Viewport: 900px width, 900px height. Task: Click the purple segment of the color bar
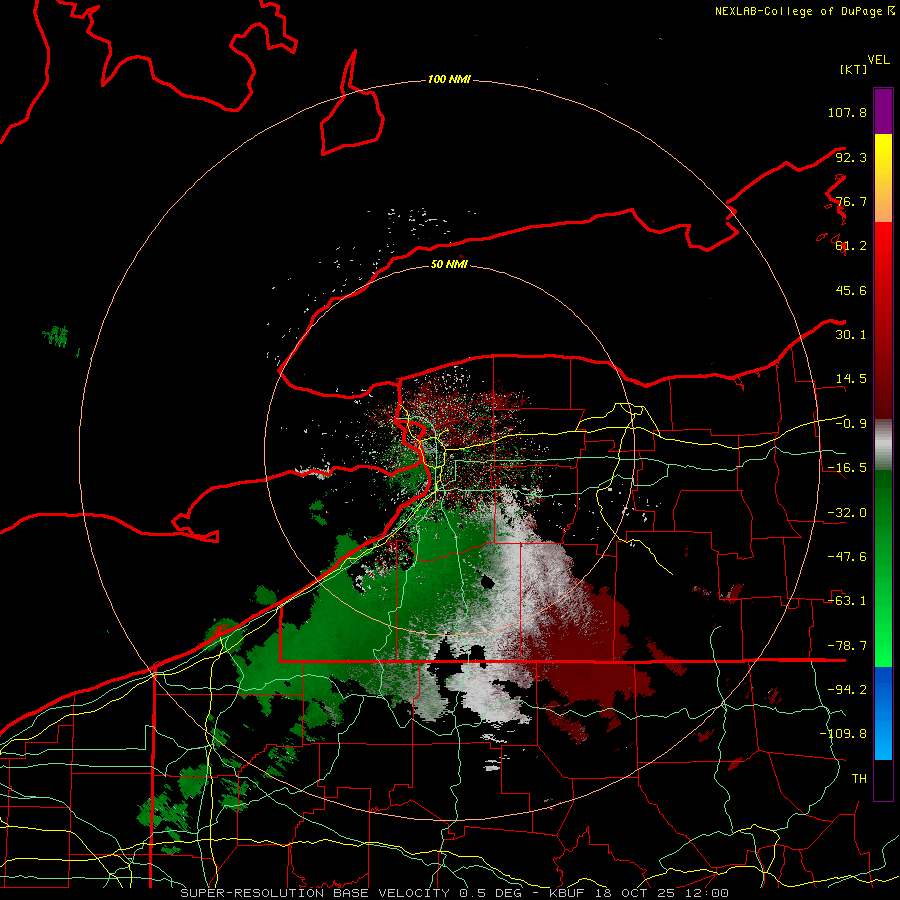pyautogui.click(x=883, y=112)
